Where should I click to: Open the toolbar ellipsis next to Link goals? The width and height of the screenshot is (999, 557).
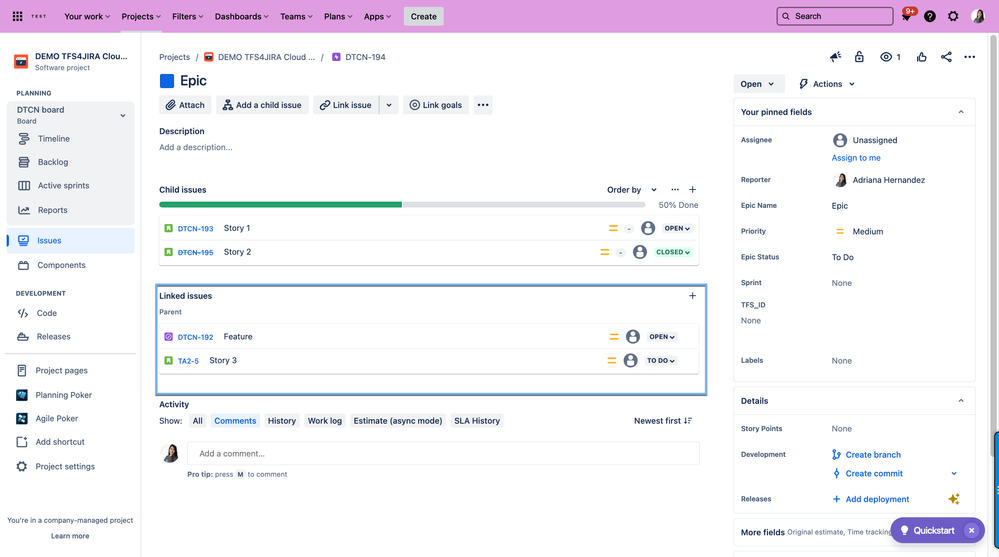pos(483,105)
